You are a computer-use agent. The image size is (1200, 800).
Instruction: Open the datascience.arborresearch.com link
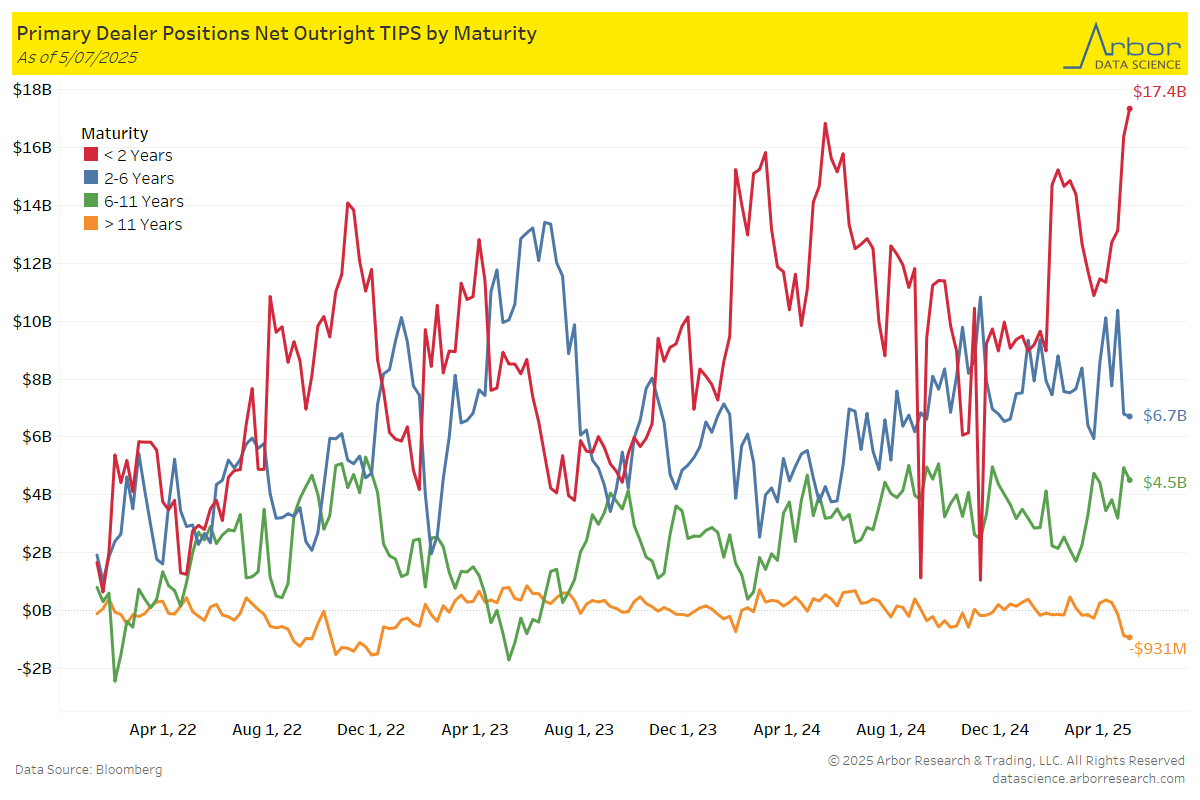(1088, 778)
